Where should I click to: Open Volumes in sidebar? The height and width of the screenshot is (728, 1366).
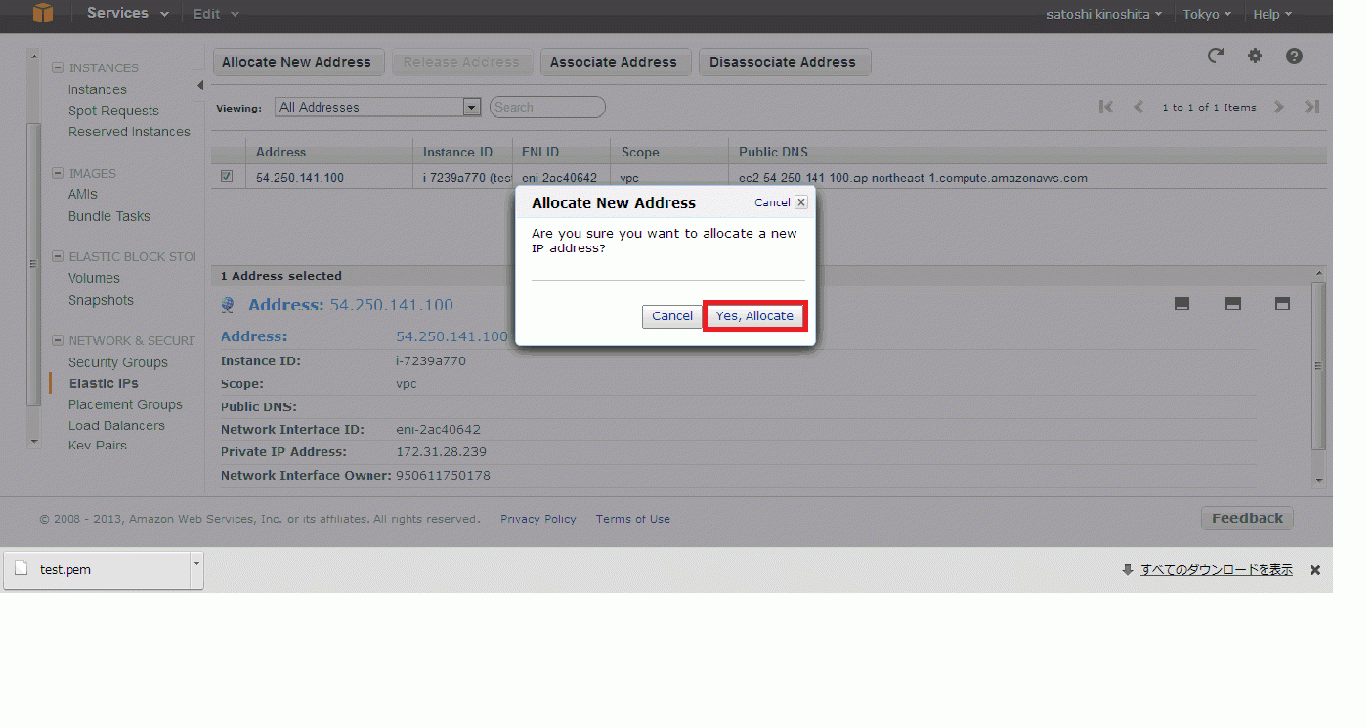pos(94,278)
